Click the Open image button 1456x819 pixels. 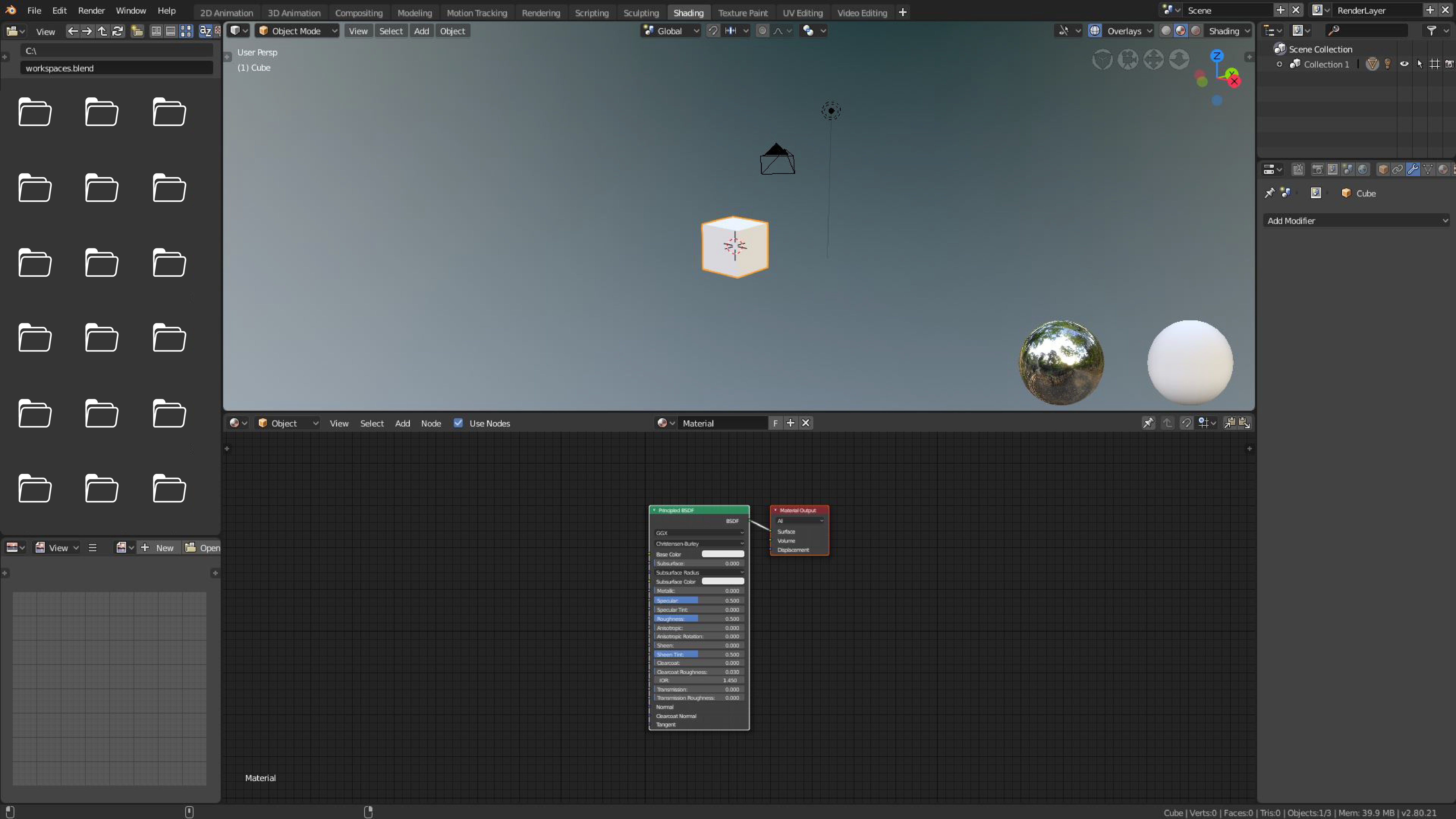tap(202, 547)
